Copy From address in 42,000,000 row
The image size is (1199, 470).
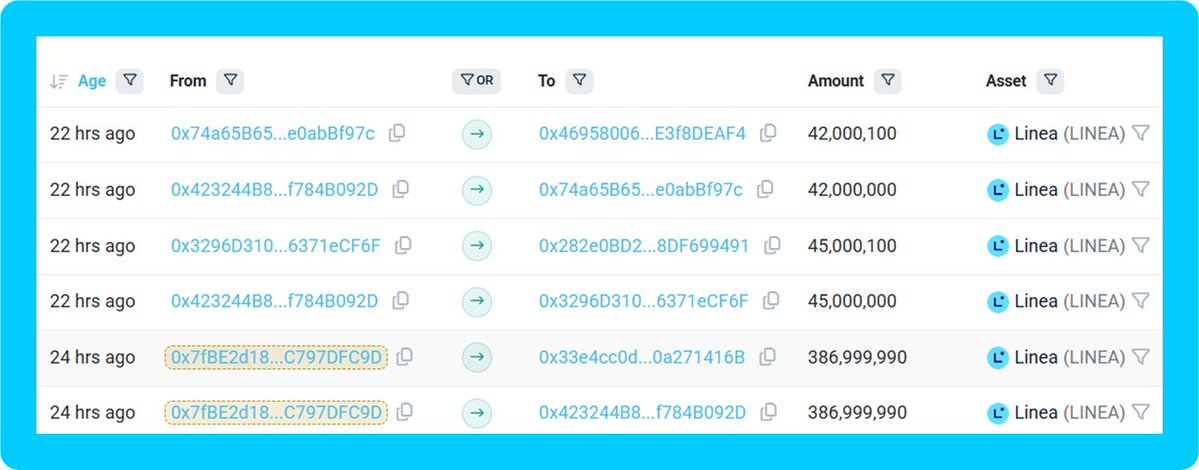(x=401, y=190)
